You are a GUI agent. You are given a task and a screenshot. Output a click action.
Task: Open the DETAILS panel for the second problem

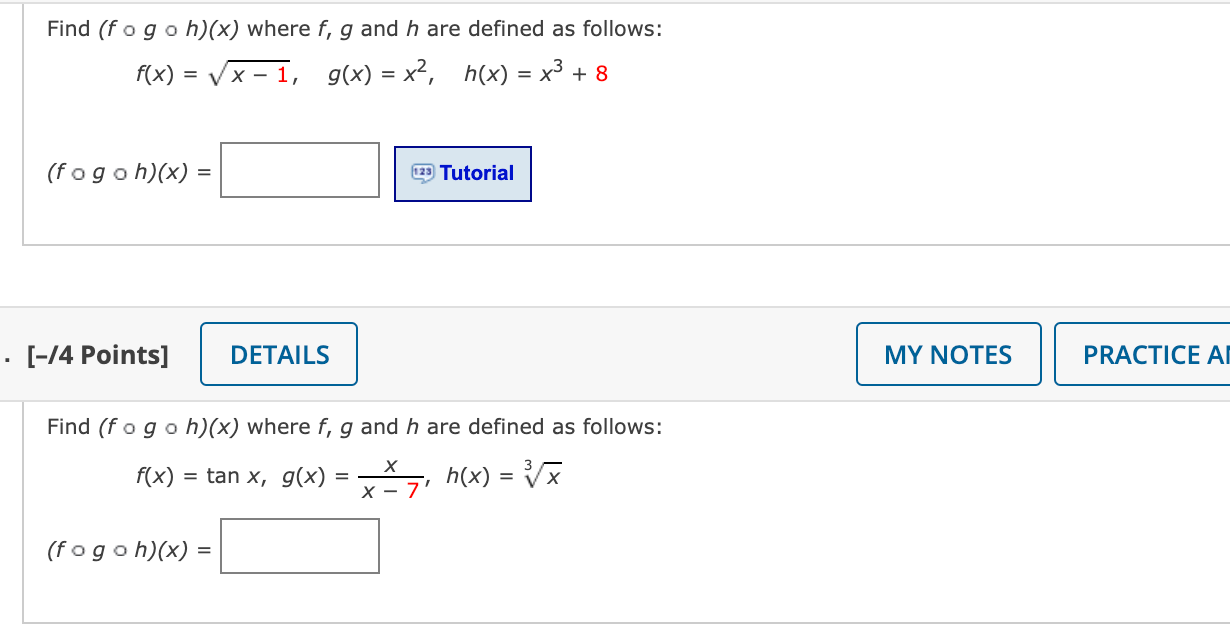click(x=278, y=354)
